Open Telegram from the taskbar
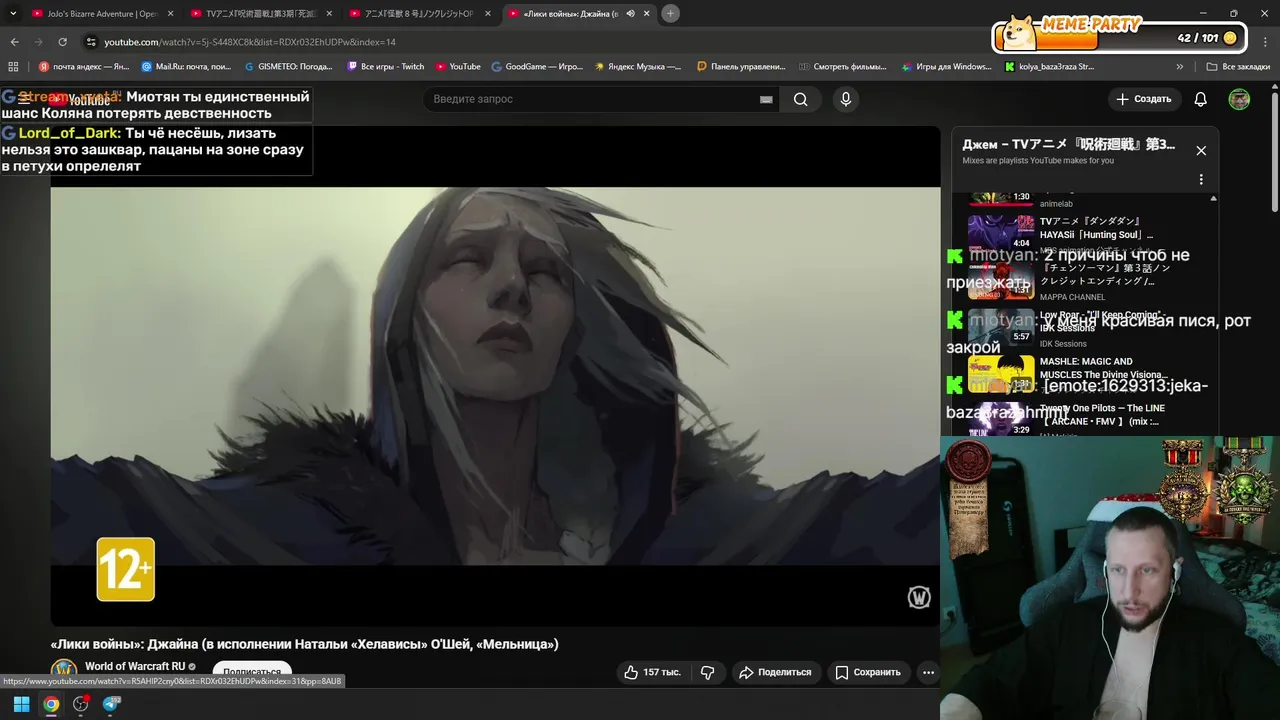Viewport: 1280px width, 720px height. [x=111, y=704]
